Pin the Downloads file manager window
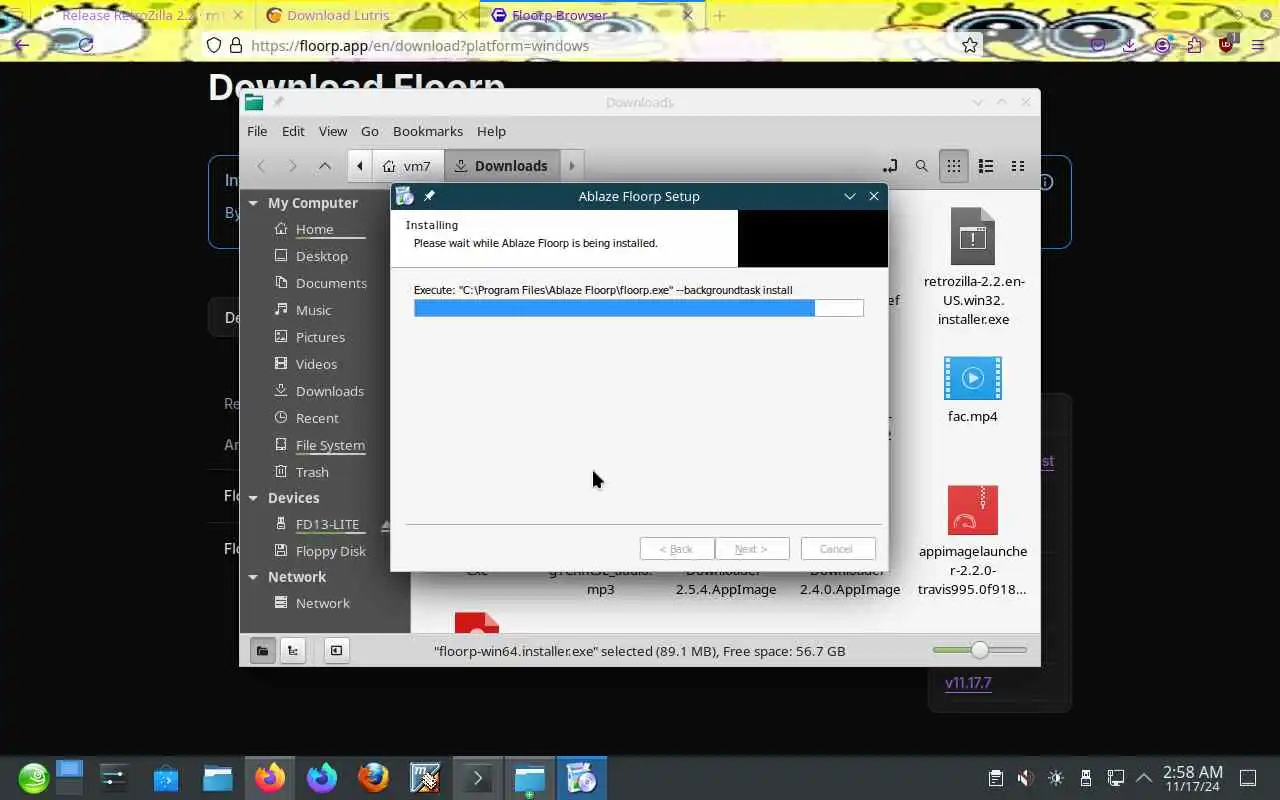The height and width of the screenshot is (800, 1280). pyautogui.click(x=279, y=102)
